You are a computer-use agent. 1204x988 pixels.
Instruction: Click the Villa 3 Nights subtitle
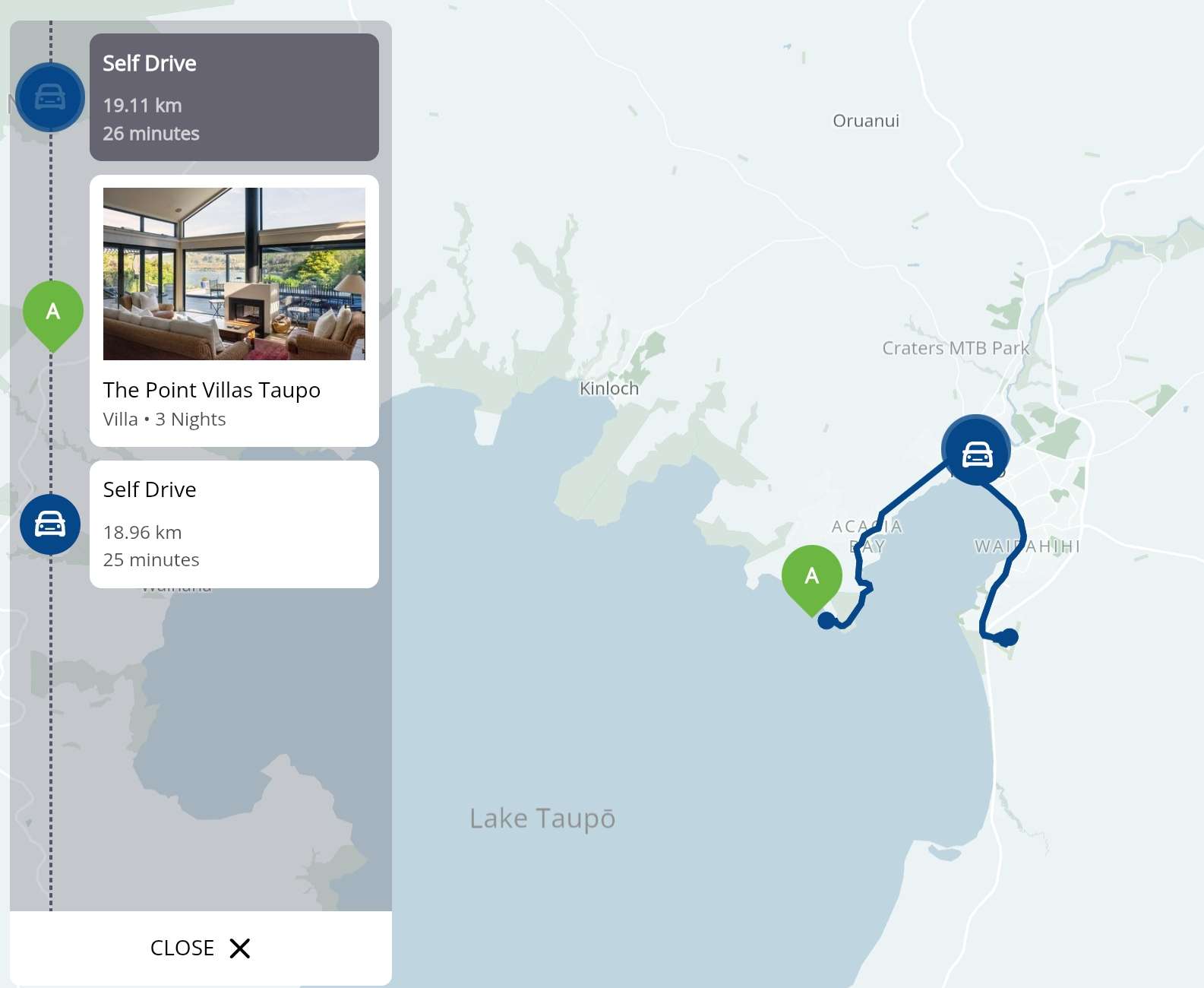pyautogui.click(x=165, y=420)
